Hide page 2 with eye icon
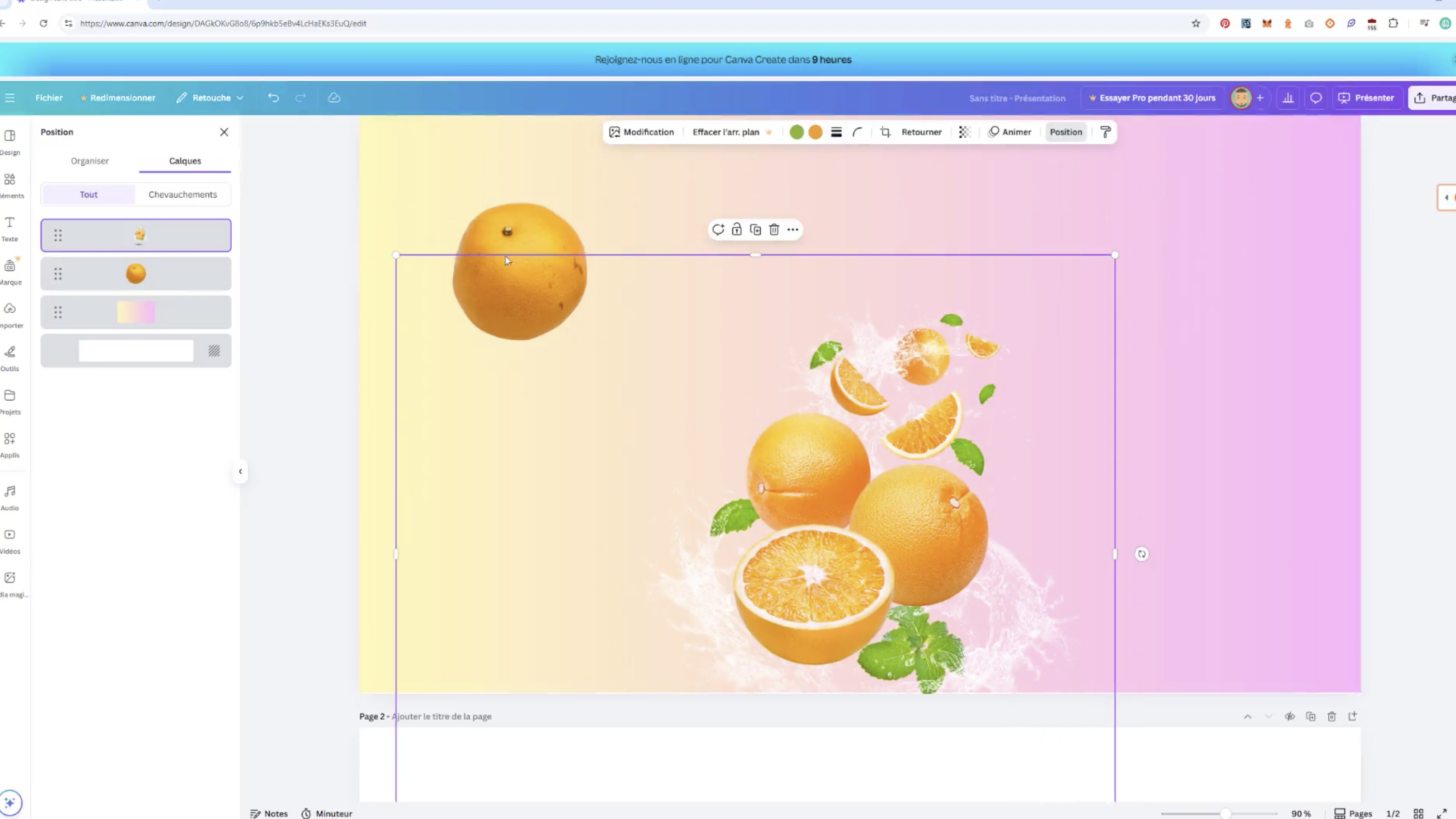 1289,716
